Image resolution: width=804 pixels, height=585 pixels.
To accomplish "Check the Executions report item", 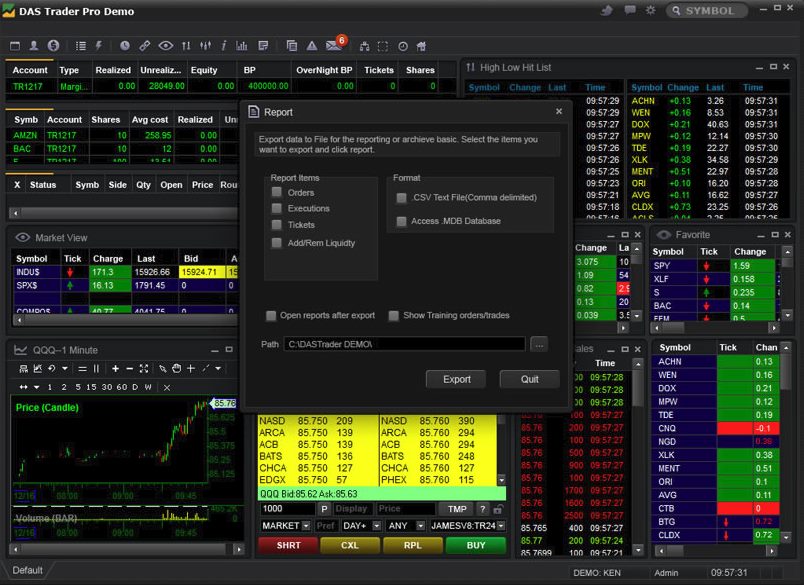I will point(276,208).
